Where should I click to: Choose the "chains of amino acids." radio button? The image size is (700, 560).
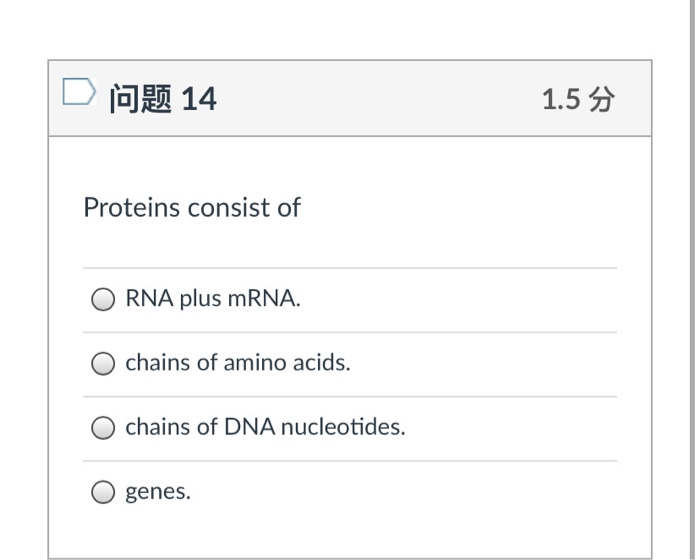[103, 363]
